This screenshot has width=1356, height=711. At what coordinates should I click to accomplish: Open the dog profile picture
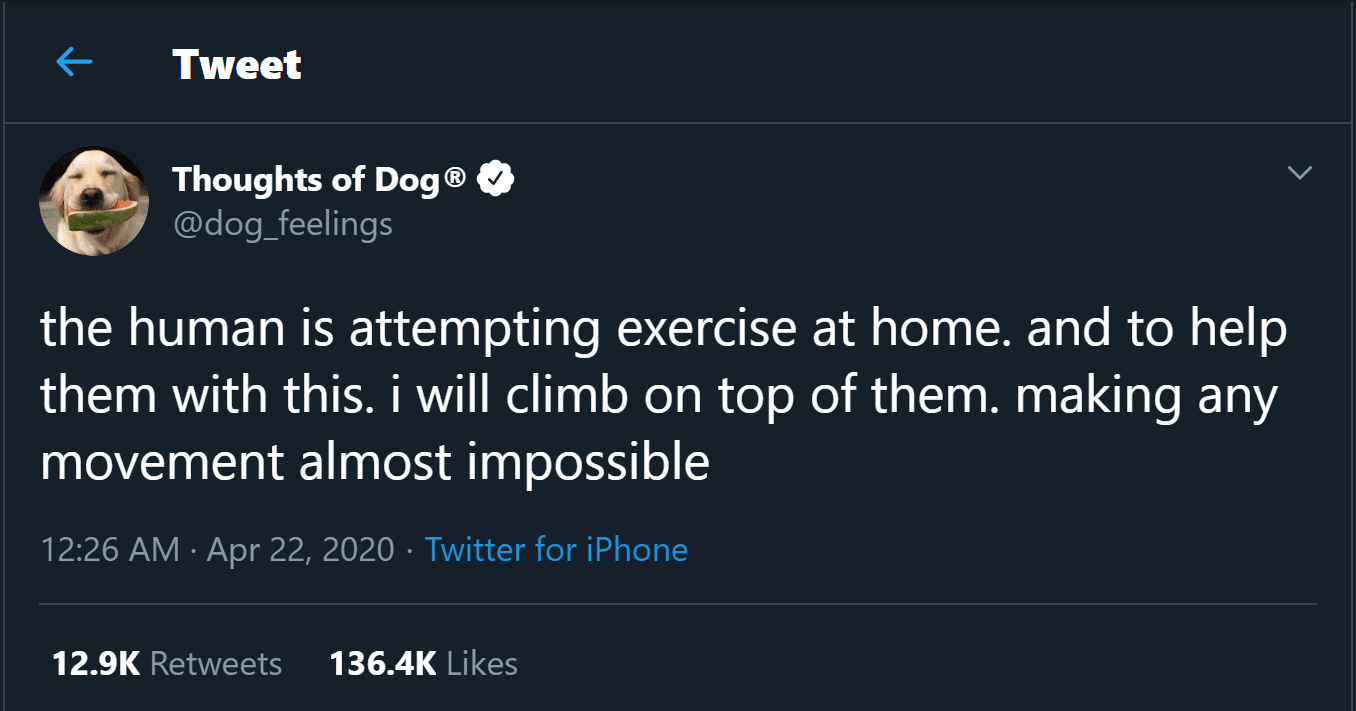point(94,201)
